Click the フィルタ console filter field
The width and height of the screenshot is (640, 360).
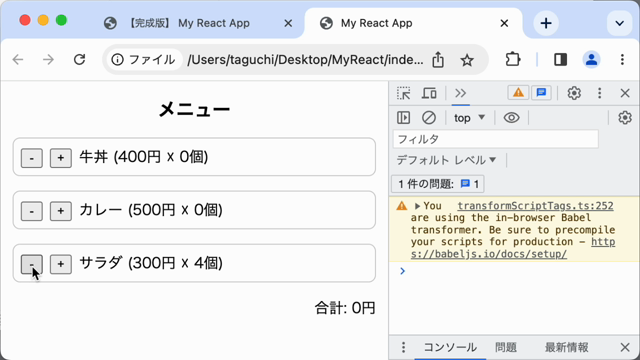496,139
